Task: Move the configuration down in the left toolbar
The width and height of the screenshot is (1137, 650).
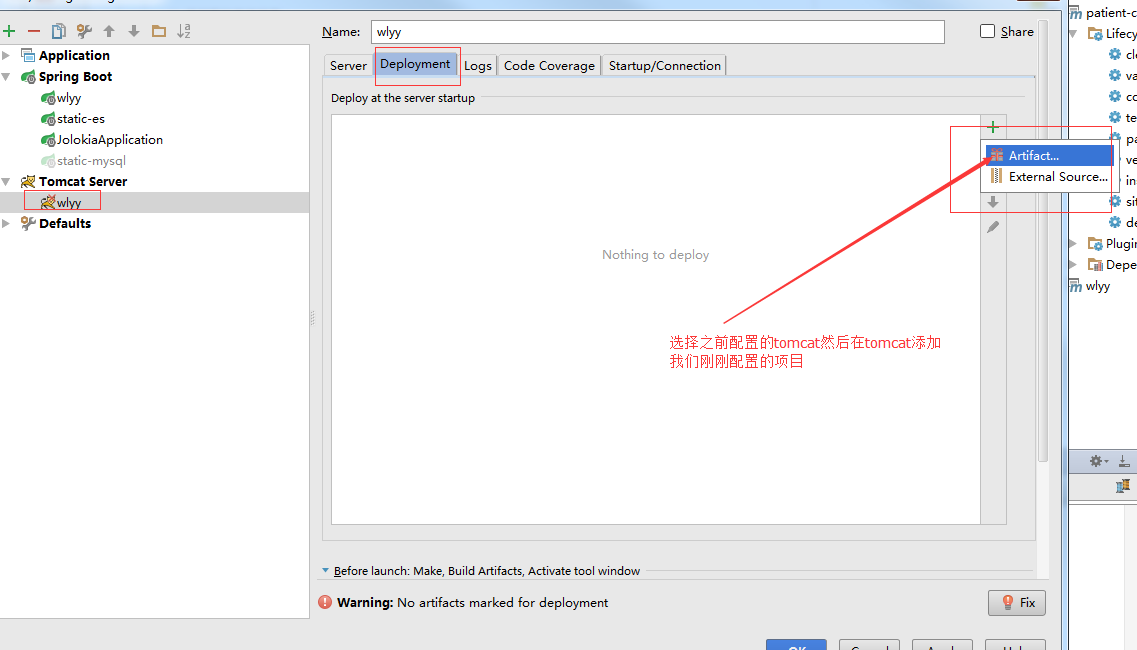Action: [x=133, y=31]
